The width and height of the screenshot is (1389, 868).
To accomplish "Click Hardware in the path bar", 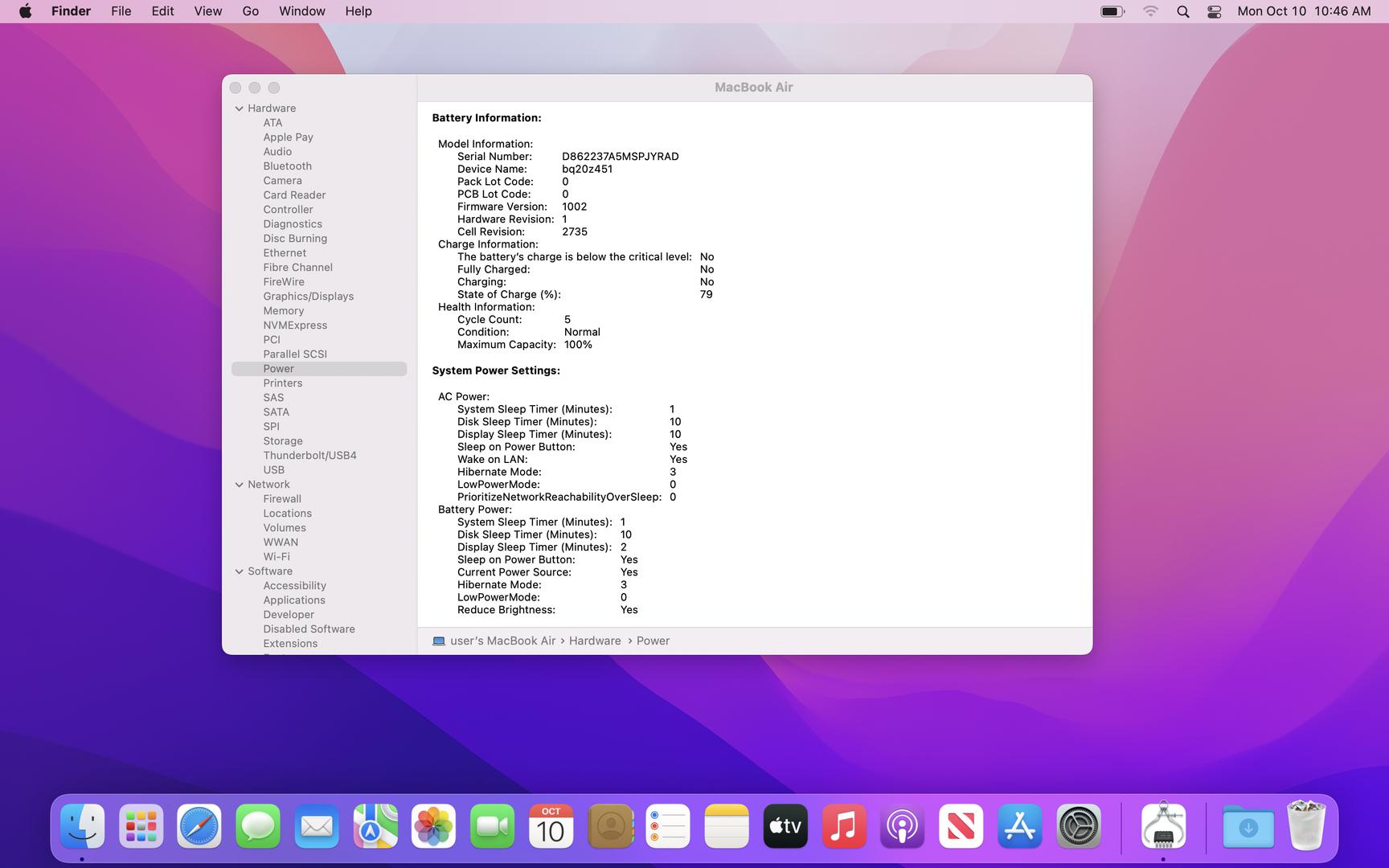I will (x=595, y=641).
